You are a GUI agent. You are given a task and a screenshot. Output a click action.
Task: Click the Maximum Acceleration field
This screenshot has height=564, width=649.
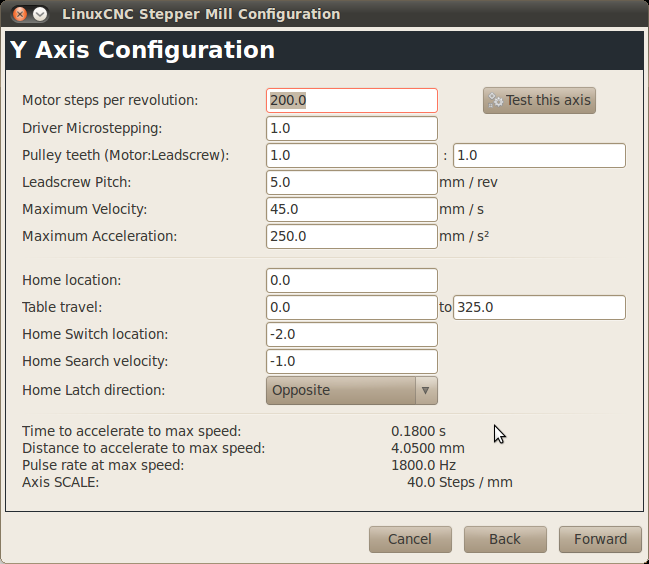coord(351,236)
